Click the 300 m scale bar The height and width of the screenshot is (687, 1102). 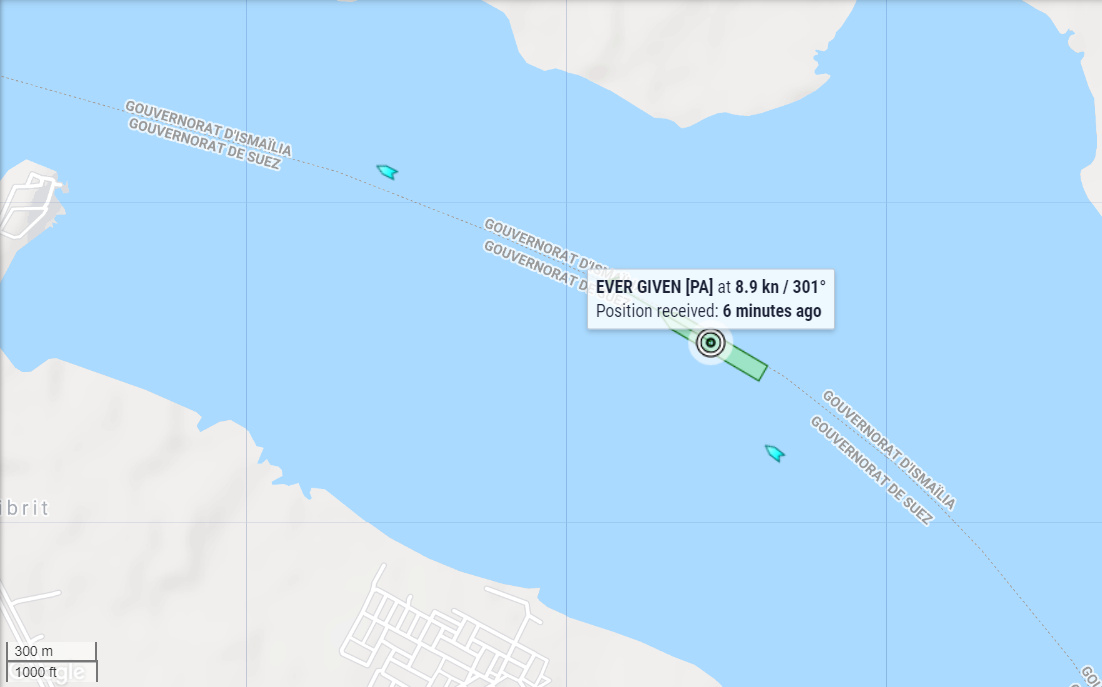[51, 651]
